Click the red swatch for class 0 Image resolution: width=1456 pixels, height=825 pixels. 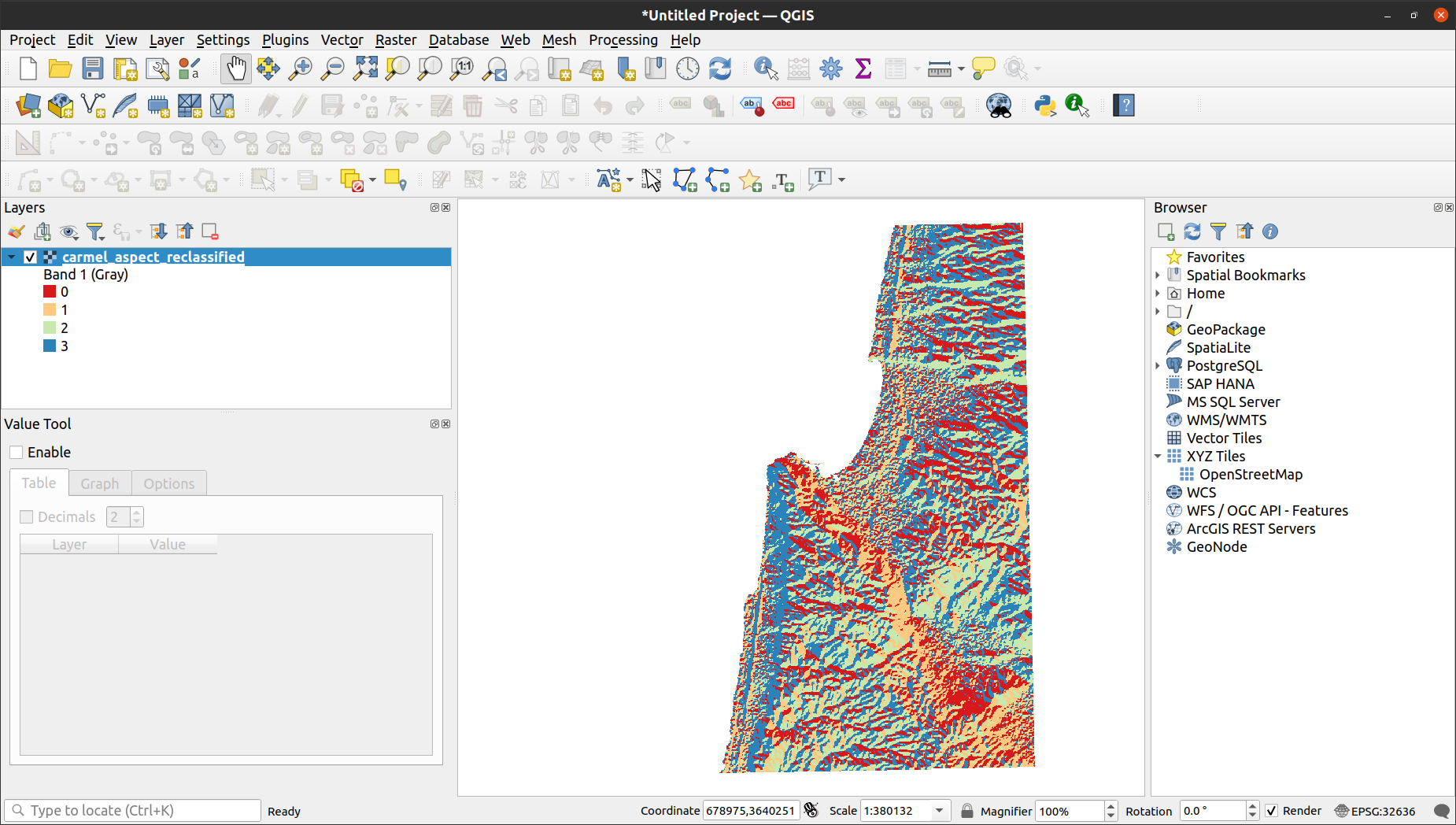pyautogui.click(x=50, y=292)
